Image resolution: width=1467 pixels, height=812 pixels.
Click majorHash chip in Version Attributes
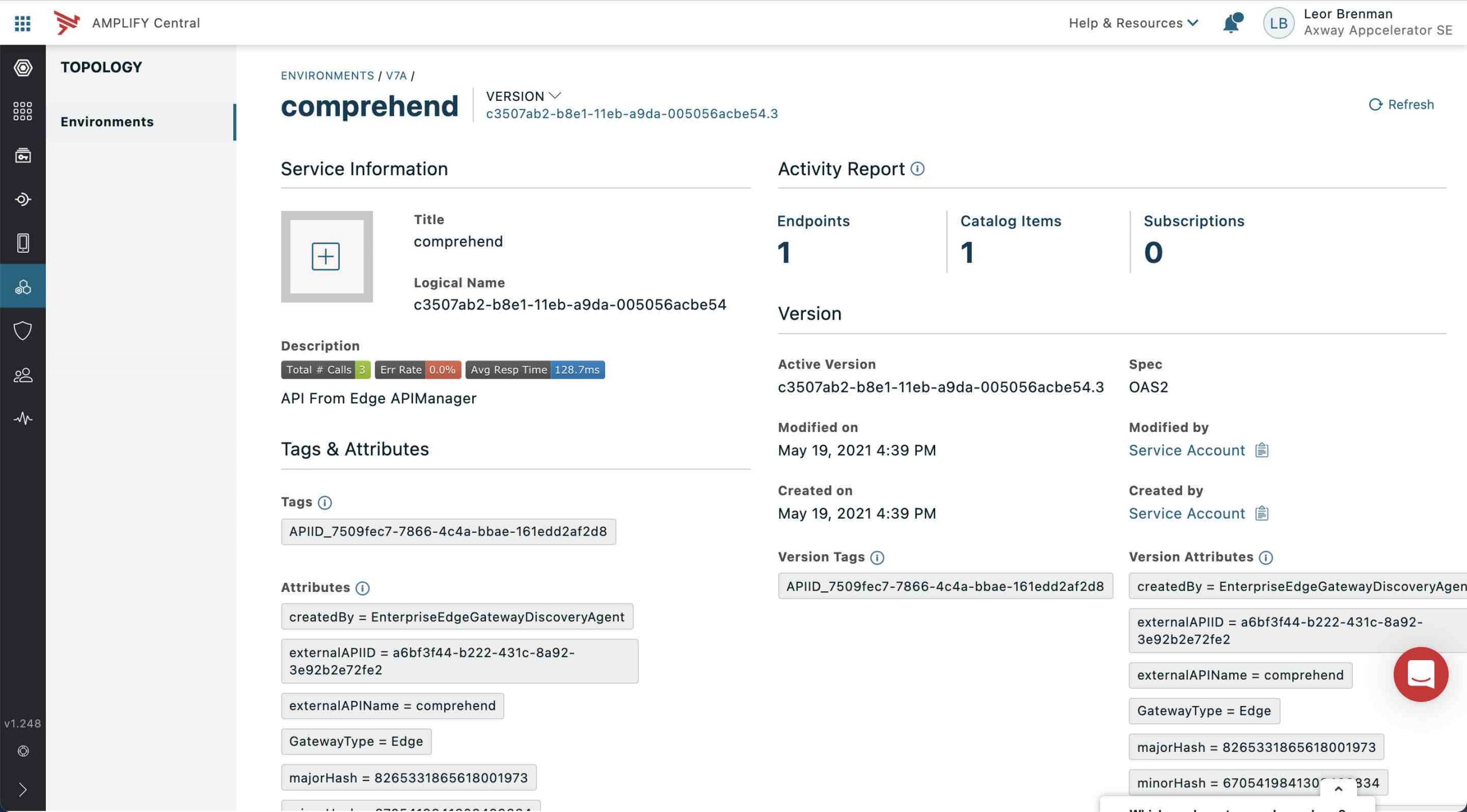(x=1256, y=747)
